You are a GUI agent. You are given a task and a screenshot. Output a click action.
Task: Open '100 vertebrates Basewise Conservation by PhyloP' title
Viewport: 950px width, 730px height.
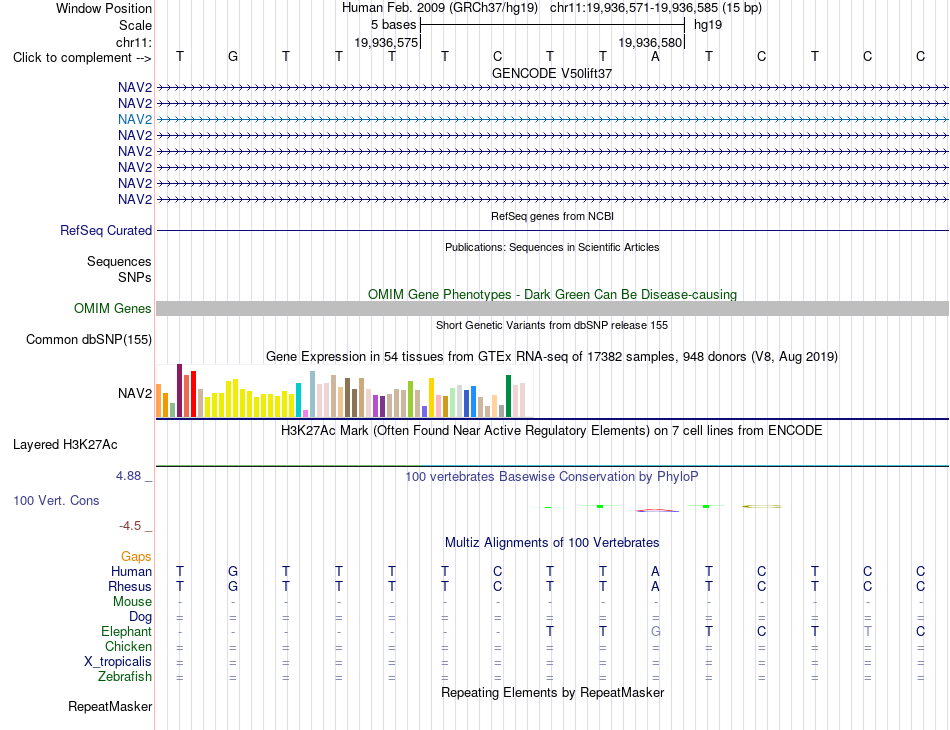552,477
